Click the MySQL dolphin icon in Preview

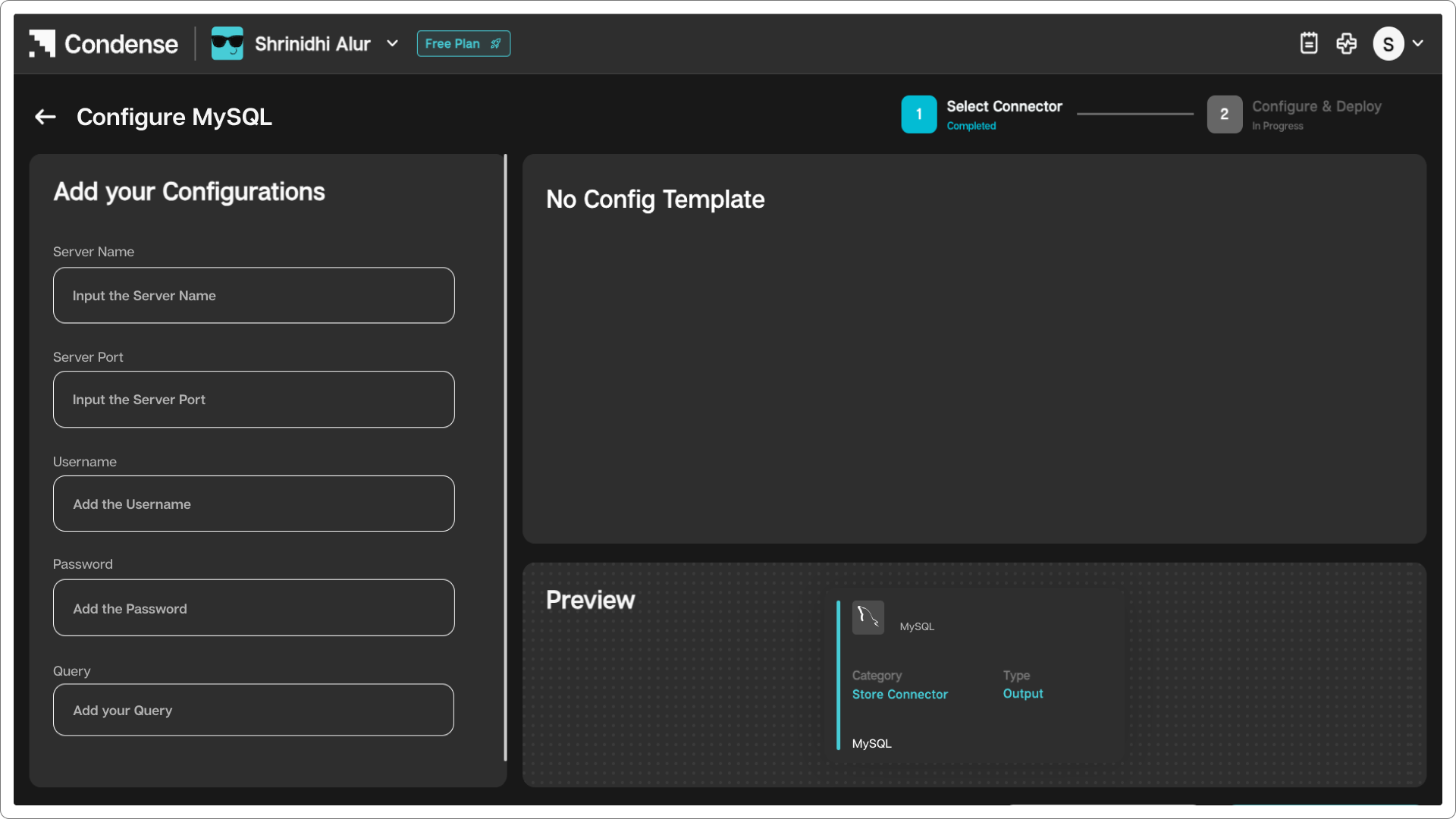pyautogui.click(x=868, y=617)
